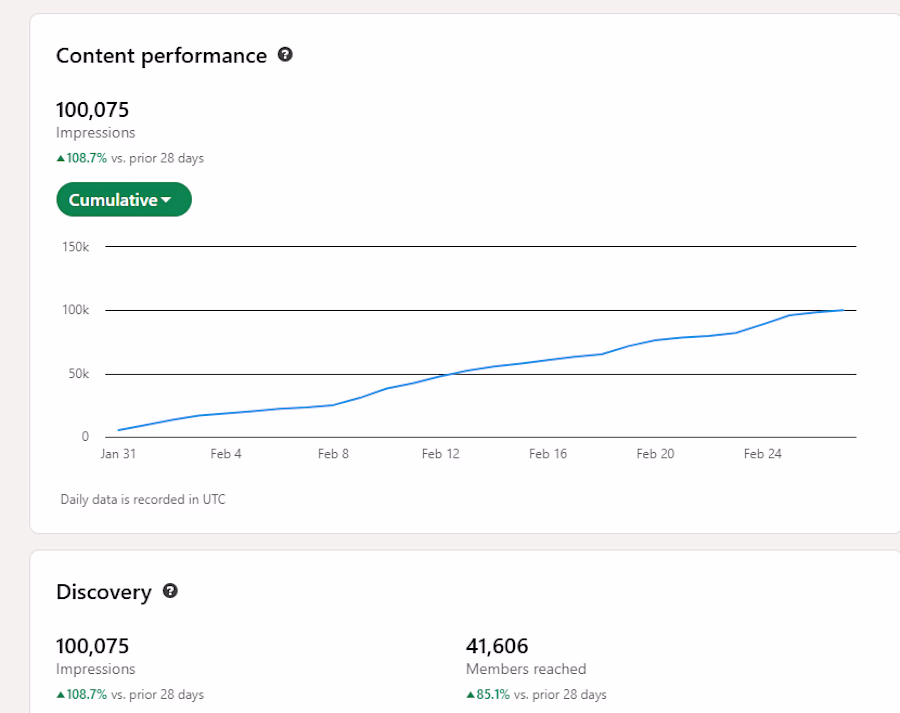Select the Jan 31 chart axis label
Screen dimensions: 900x713
pos(118,454)
